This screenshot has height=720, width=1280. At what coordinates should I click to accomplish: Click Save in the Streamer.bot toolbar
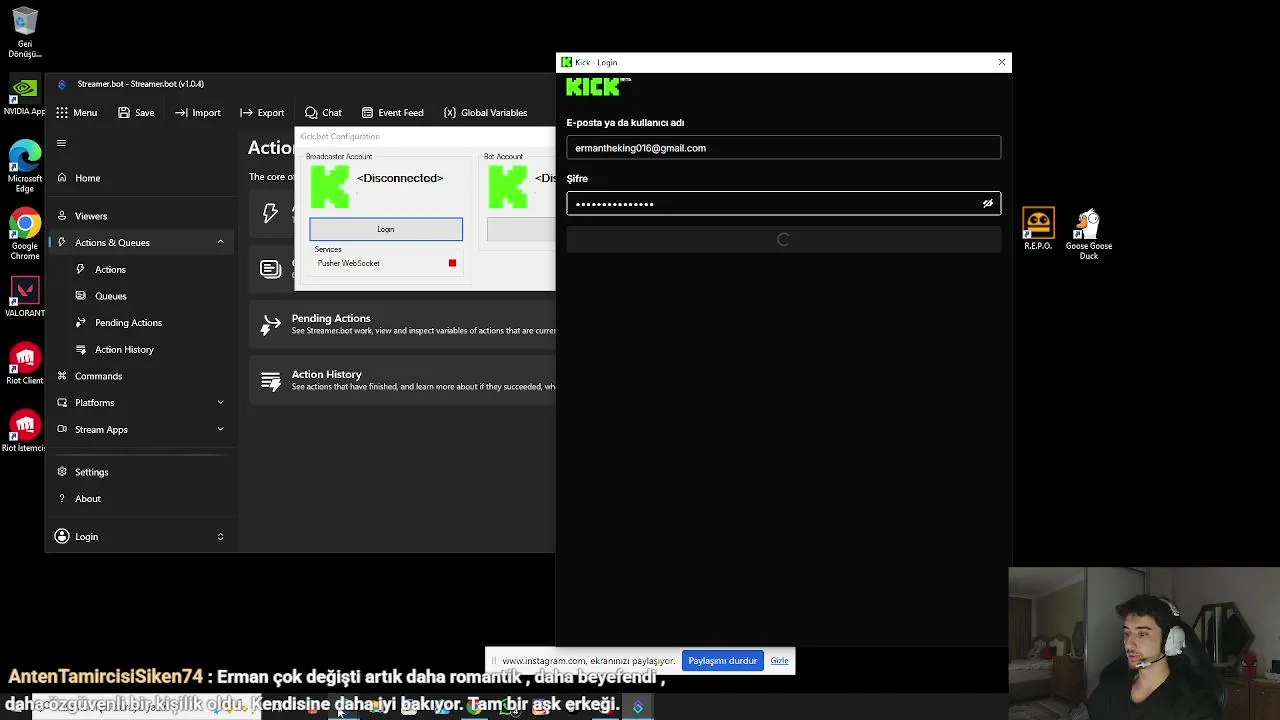[x=136, y=113]
